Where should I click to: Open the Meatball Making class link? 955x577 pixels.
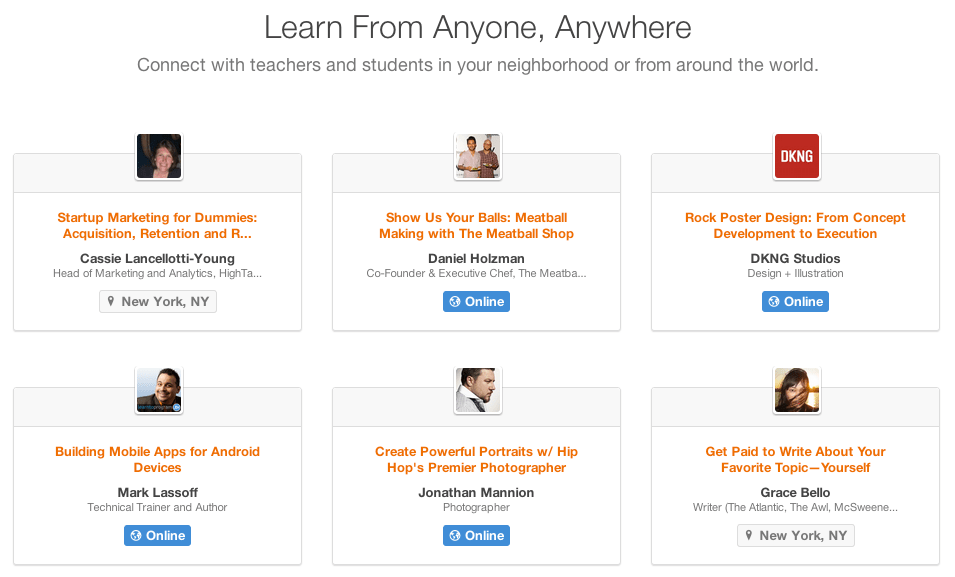[x=476, y=226]
